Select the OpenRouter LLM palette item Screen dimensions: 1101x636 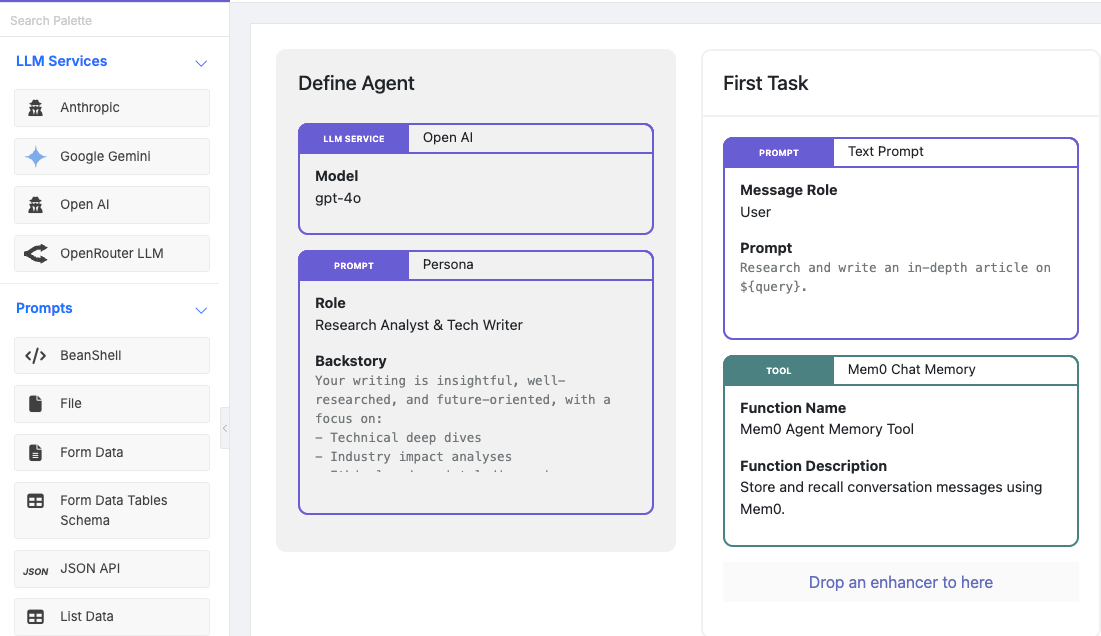pos(112,253)
